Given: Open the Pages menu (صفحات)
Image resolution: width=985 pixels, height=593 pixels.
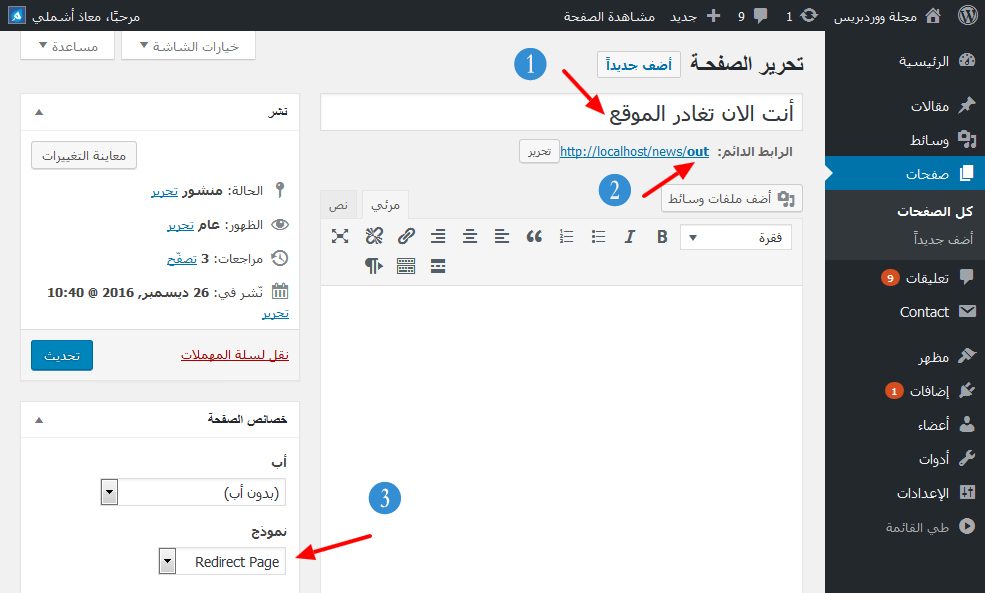Looking at the screenshot, I should tap(905, 173).
